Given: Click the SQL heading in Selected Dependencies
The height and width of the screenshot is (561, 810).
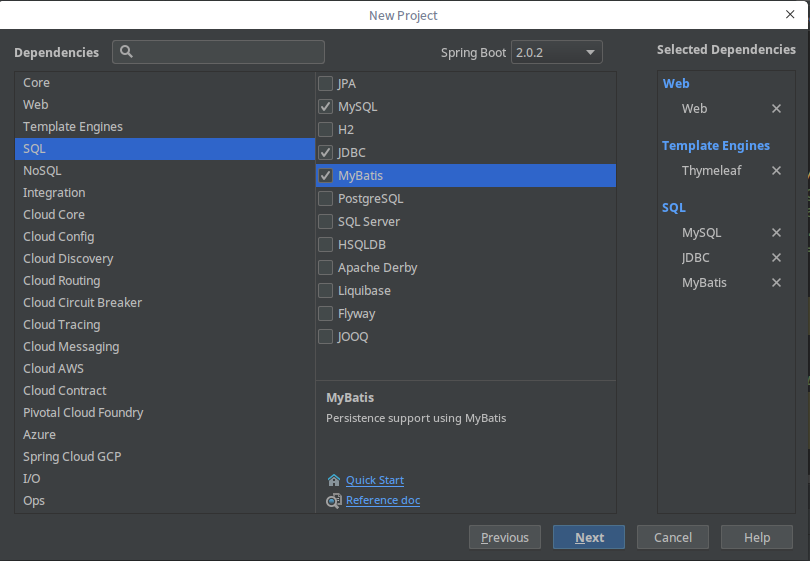Looking at the screenshot, I should 674,208.
